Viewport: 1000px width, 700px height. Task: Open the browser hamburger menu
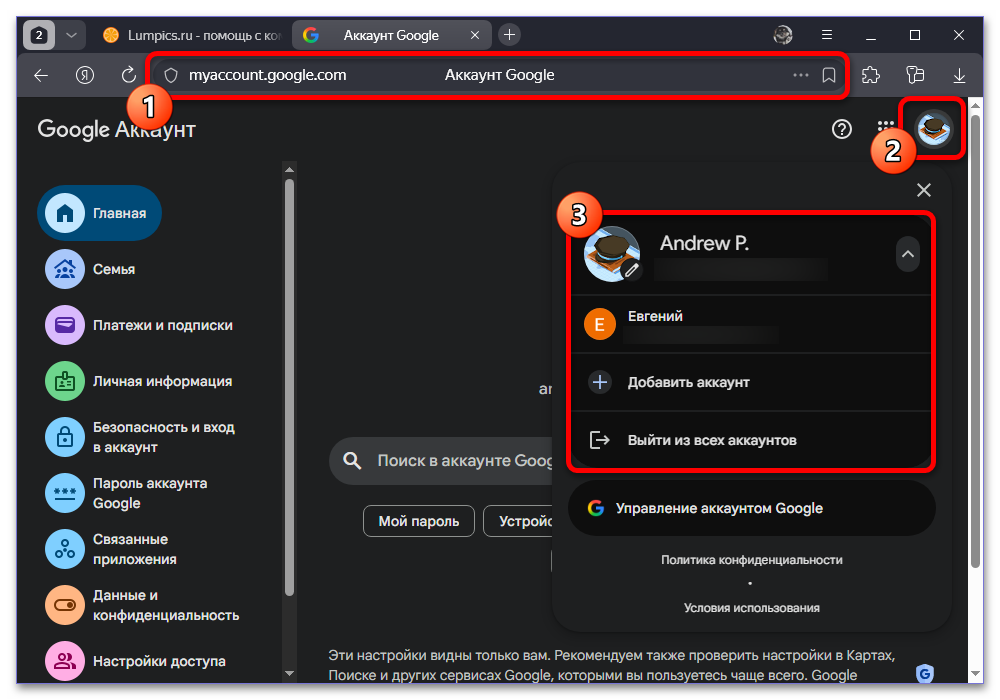click(827, 35)
